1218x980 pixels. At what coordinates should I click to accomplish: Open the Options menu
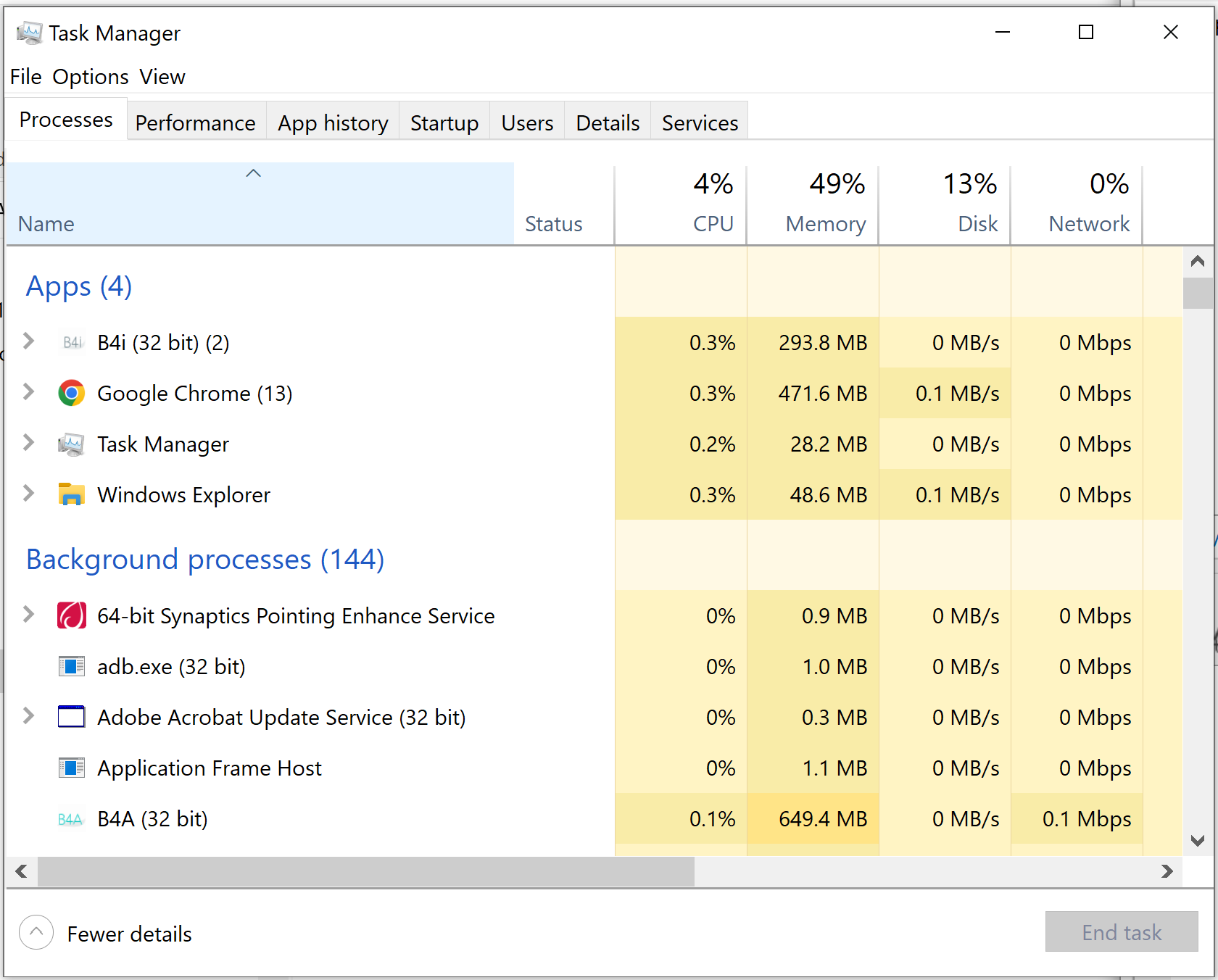point(90,76)
